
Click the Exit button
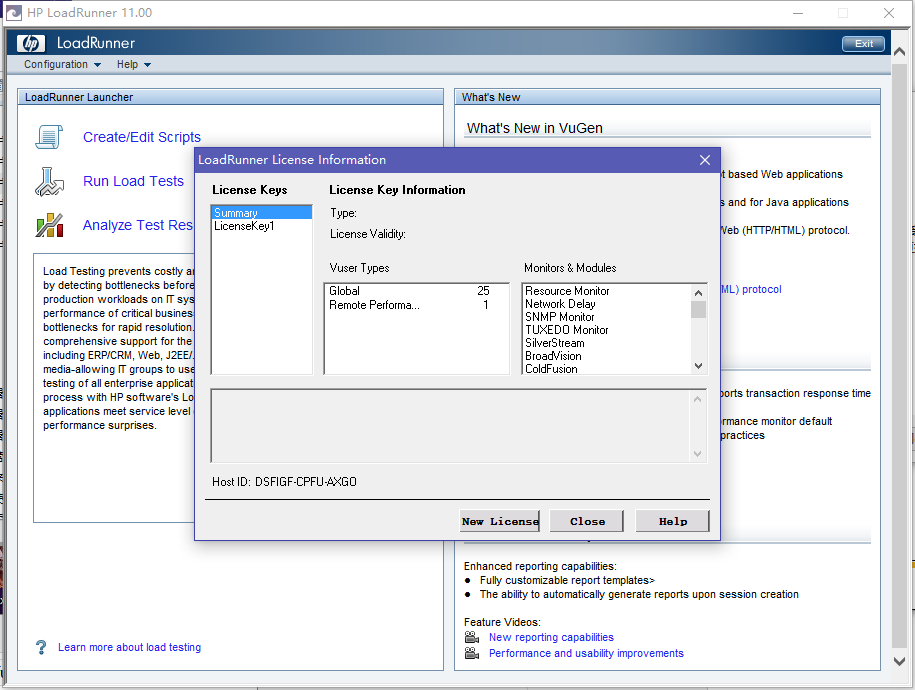coord(863,44)
